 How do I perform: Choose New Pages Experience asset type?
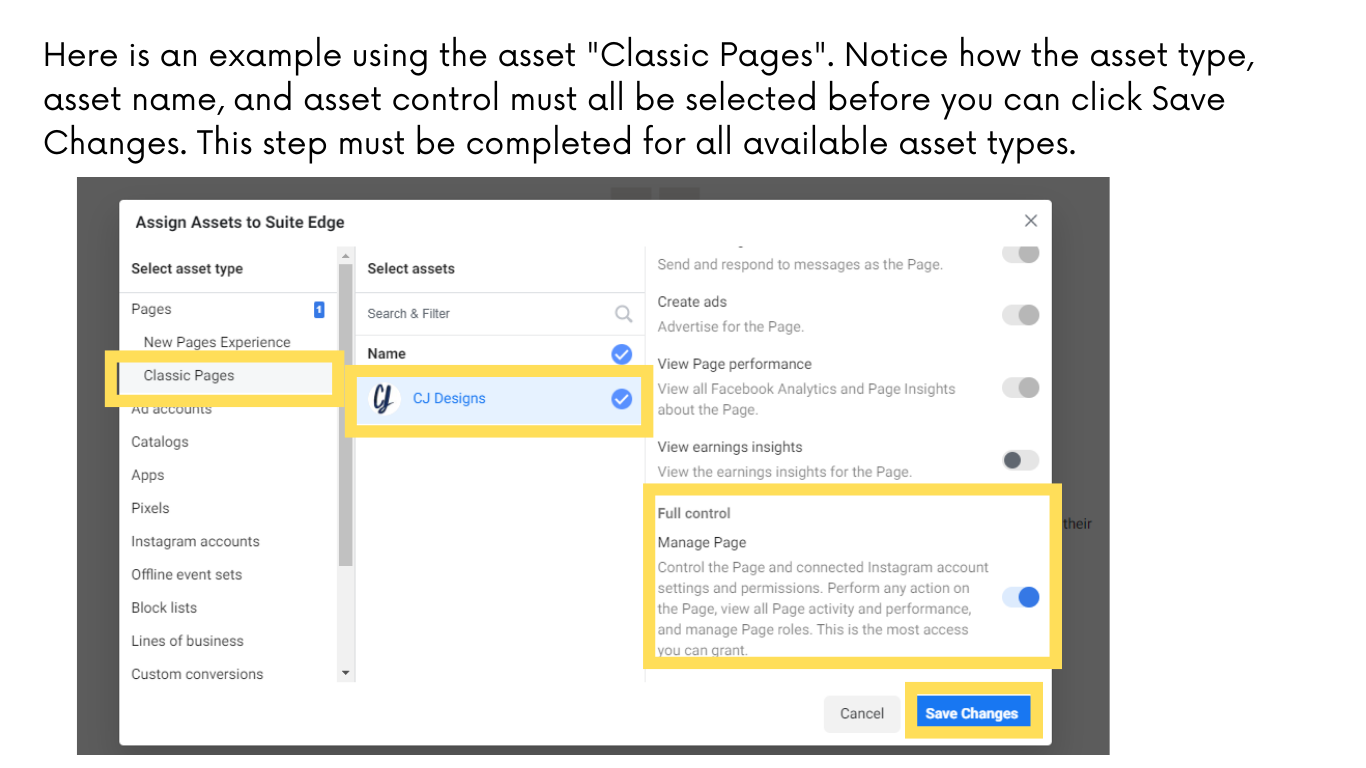click(x=217, y=342)
